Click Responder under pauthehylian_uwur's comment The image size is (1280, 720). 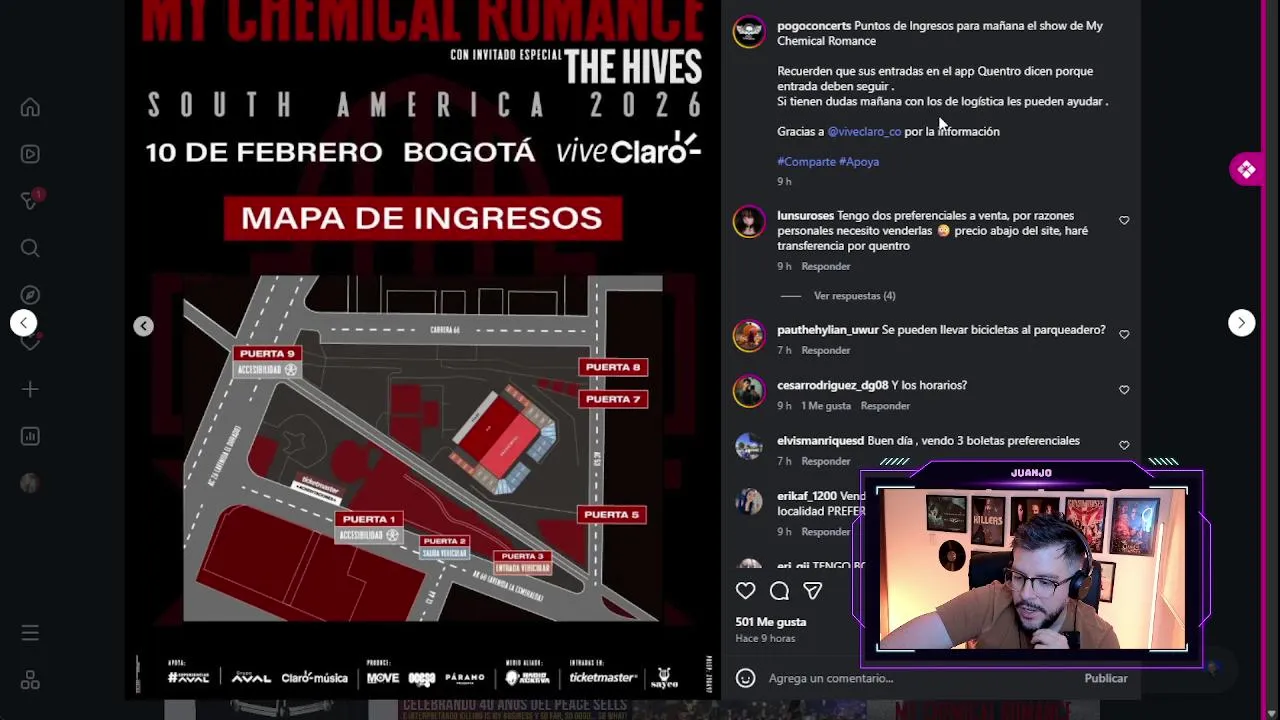pyautogui.click(x=825, y=350)
